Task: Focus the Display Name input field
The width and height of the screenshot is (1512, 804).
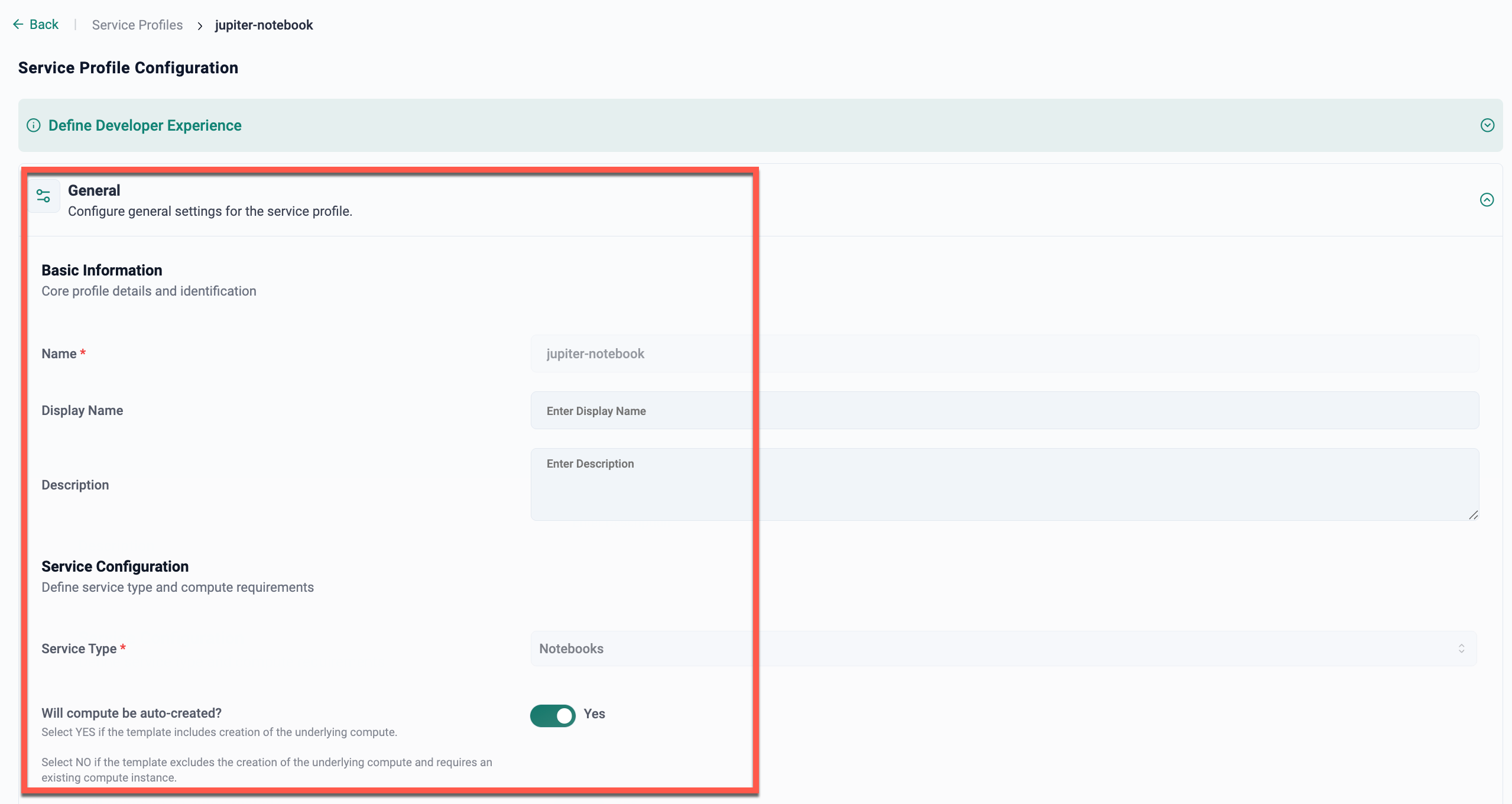Action: click(x=1004, y=410)
